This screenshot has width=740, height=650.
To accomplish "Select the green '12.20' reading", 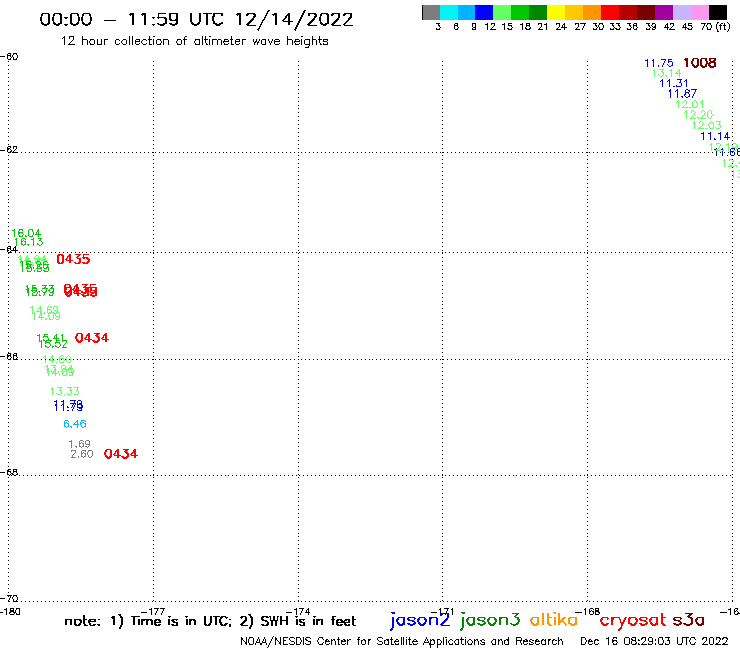I will 698,115.
